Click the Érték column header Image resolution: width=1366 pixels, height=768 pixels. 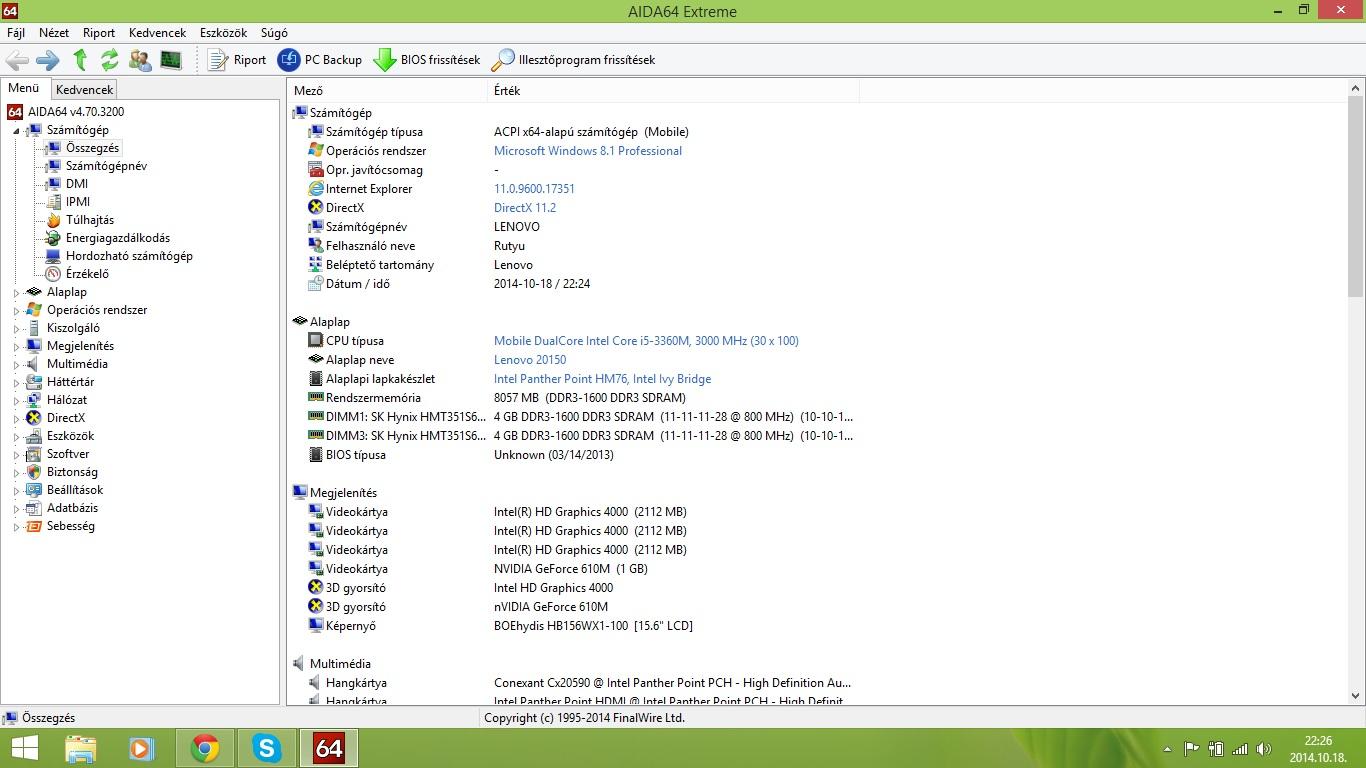pos(673,91)
